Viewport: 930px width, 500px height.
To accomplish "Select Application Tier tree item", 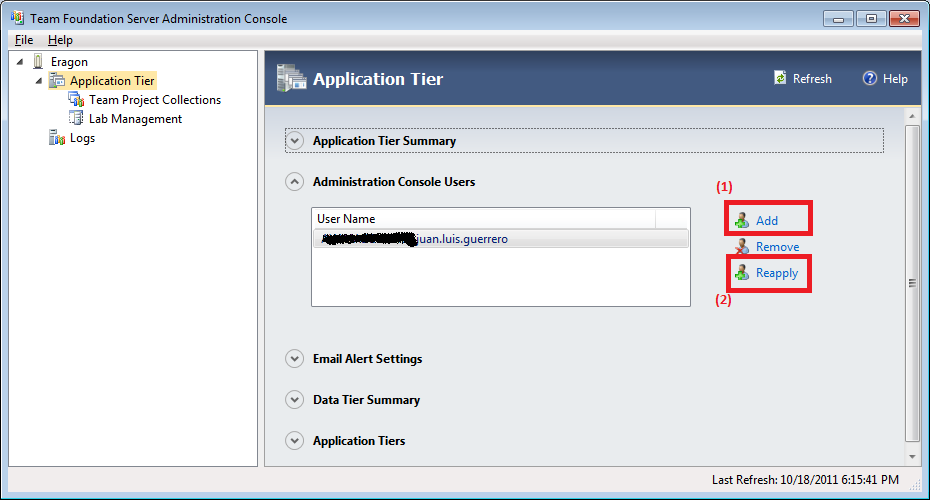I will (x=112, y=81).
